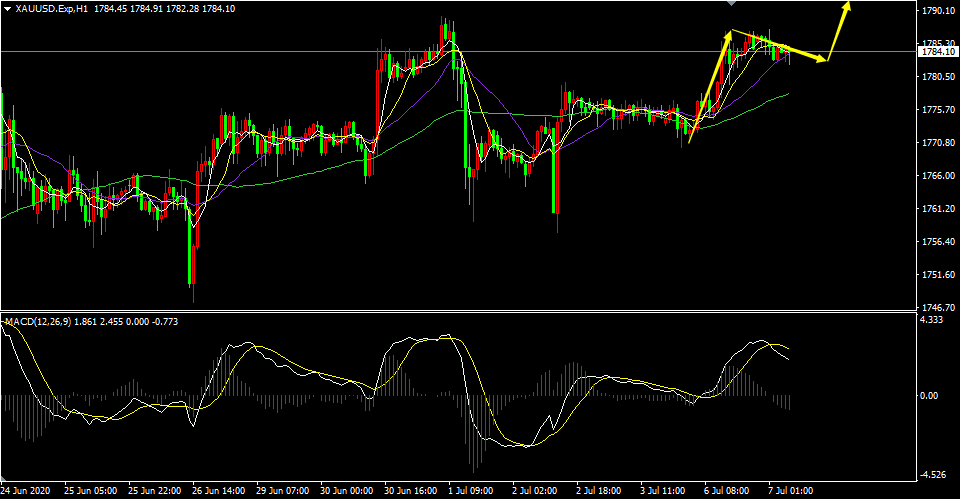Click the 30 Jun 00:00 time label

click(347, 490)
